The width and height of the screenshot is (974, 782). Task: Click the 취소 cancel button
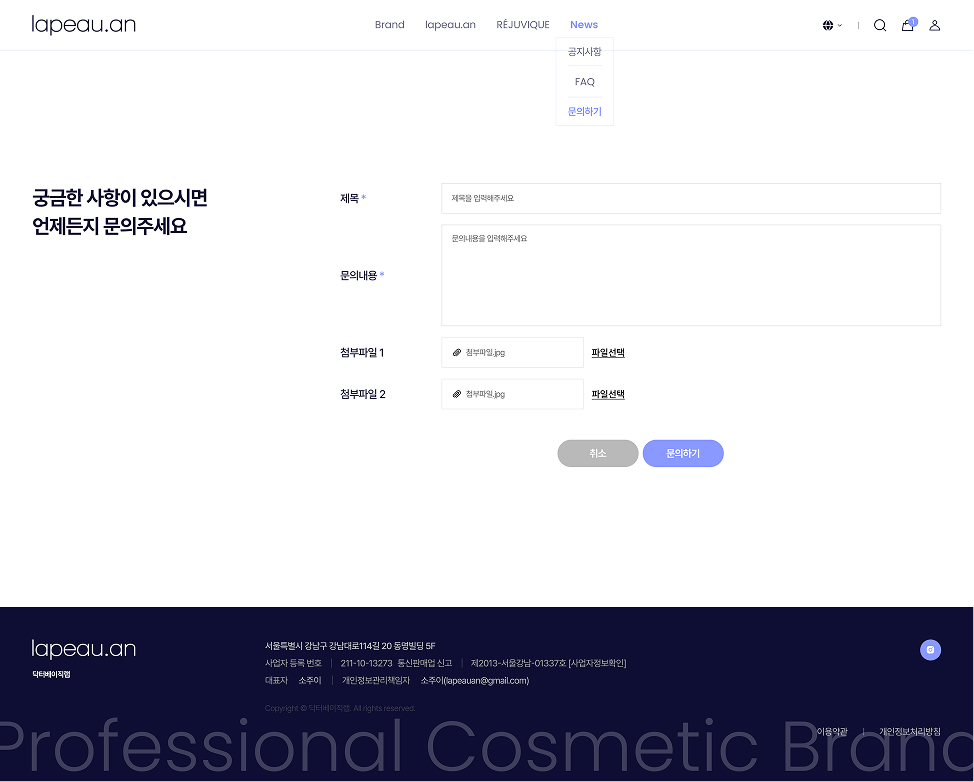[x=598, y=453]
